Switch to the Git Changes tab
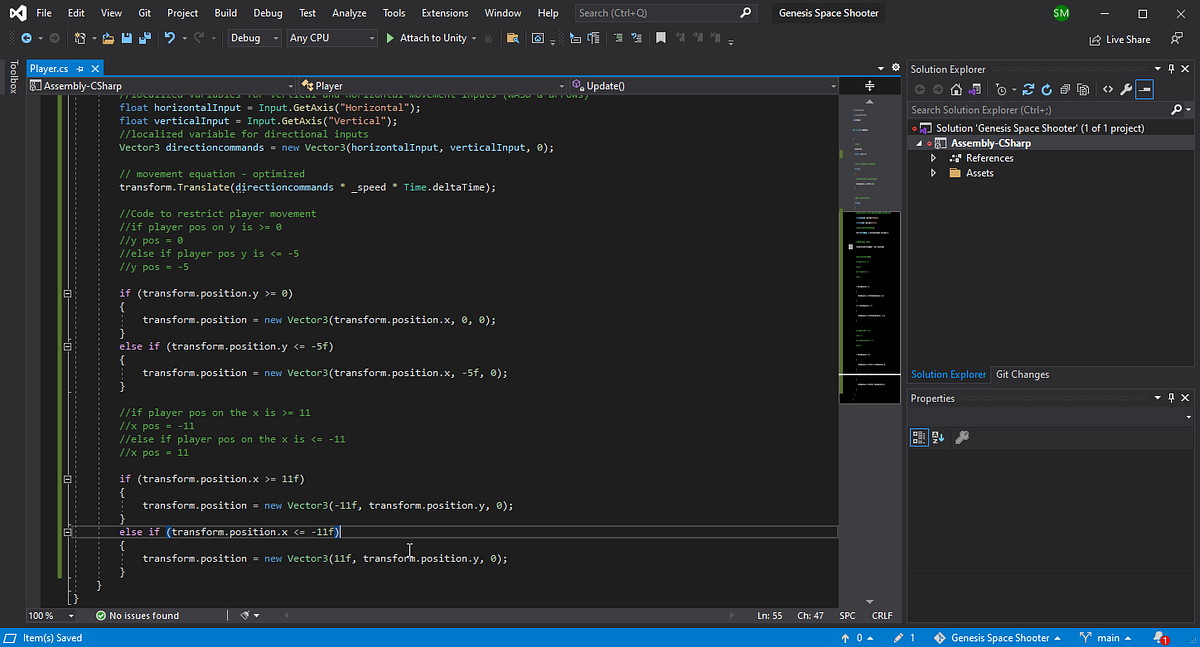 [1022, 374]
